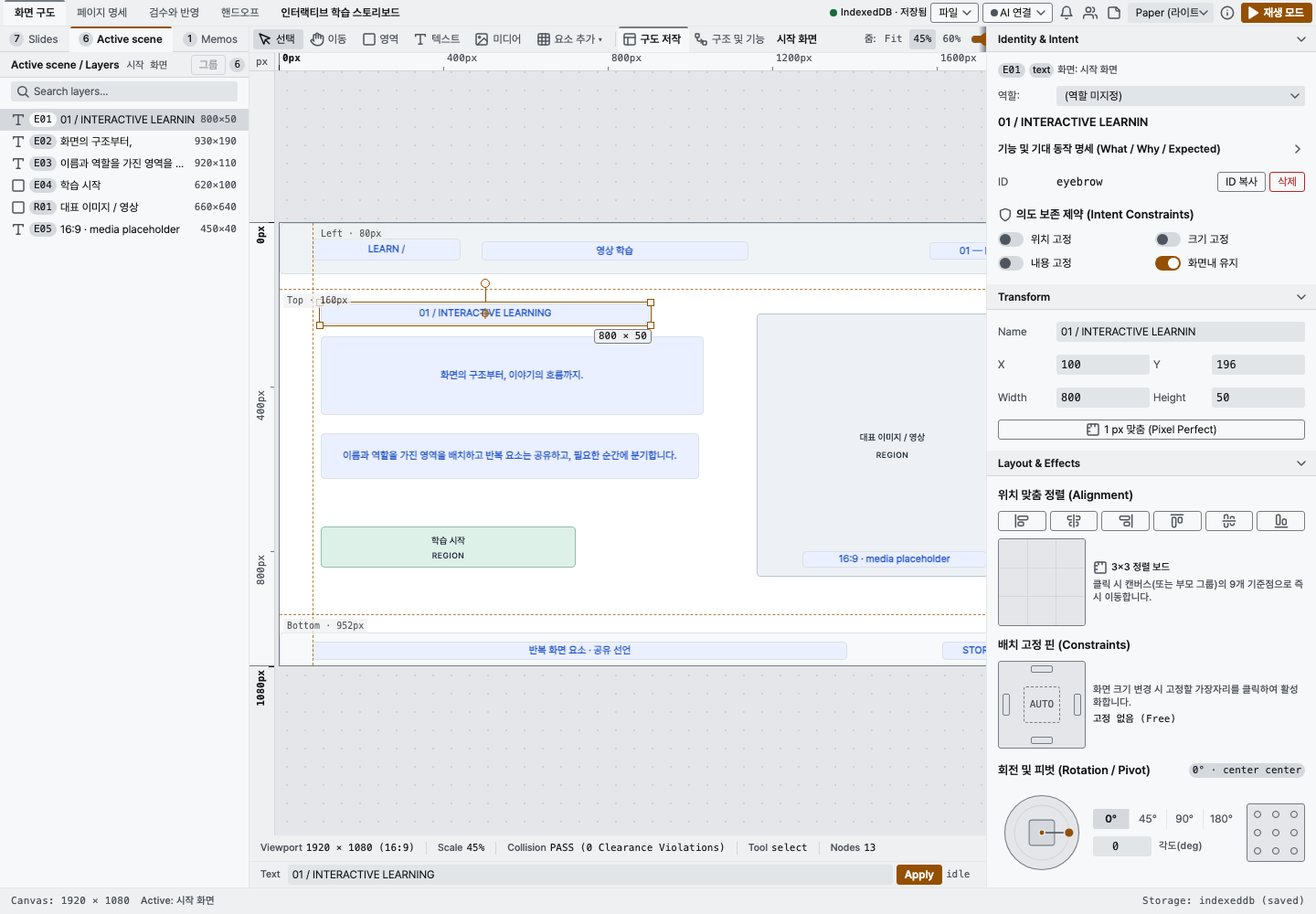Click the document page icon in header
Viewport: 1316px width, 914px height.
[x=1114, y=13]
